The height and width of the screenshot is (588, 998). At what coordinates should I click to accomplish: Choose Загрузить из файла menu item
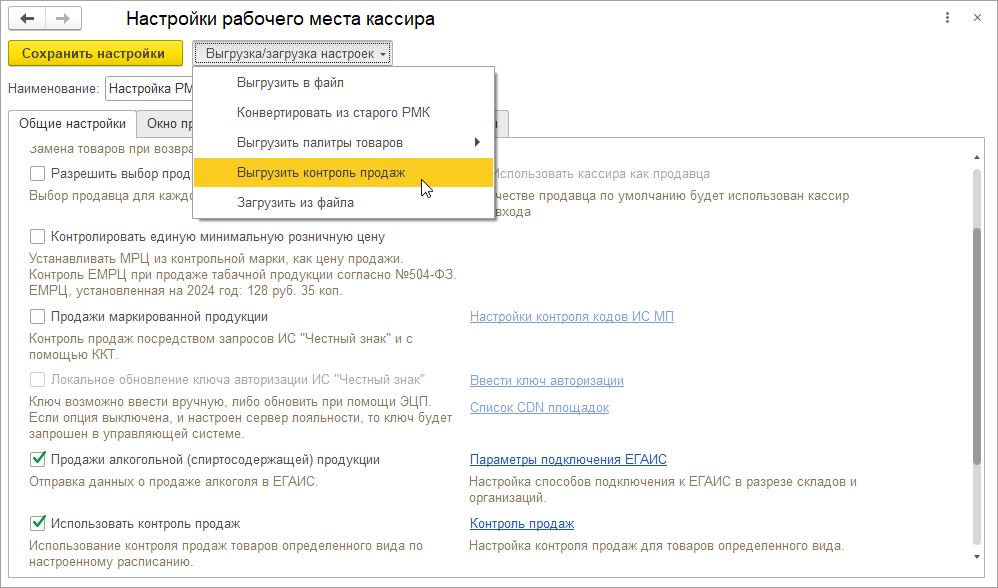[x=344, y=202]
